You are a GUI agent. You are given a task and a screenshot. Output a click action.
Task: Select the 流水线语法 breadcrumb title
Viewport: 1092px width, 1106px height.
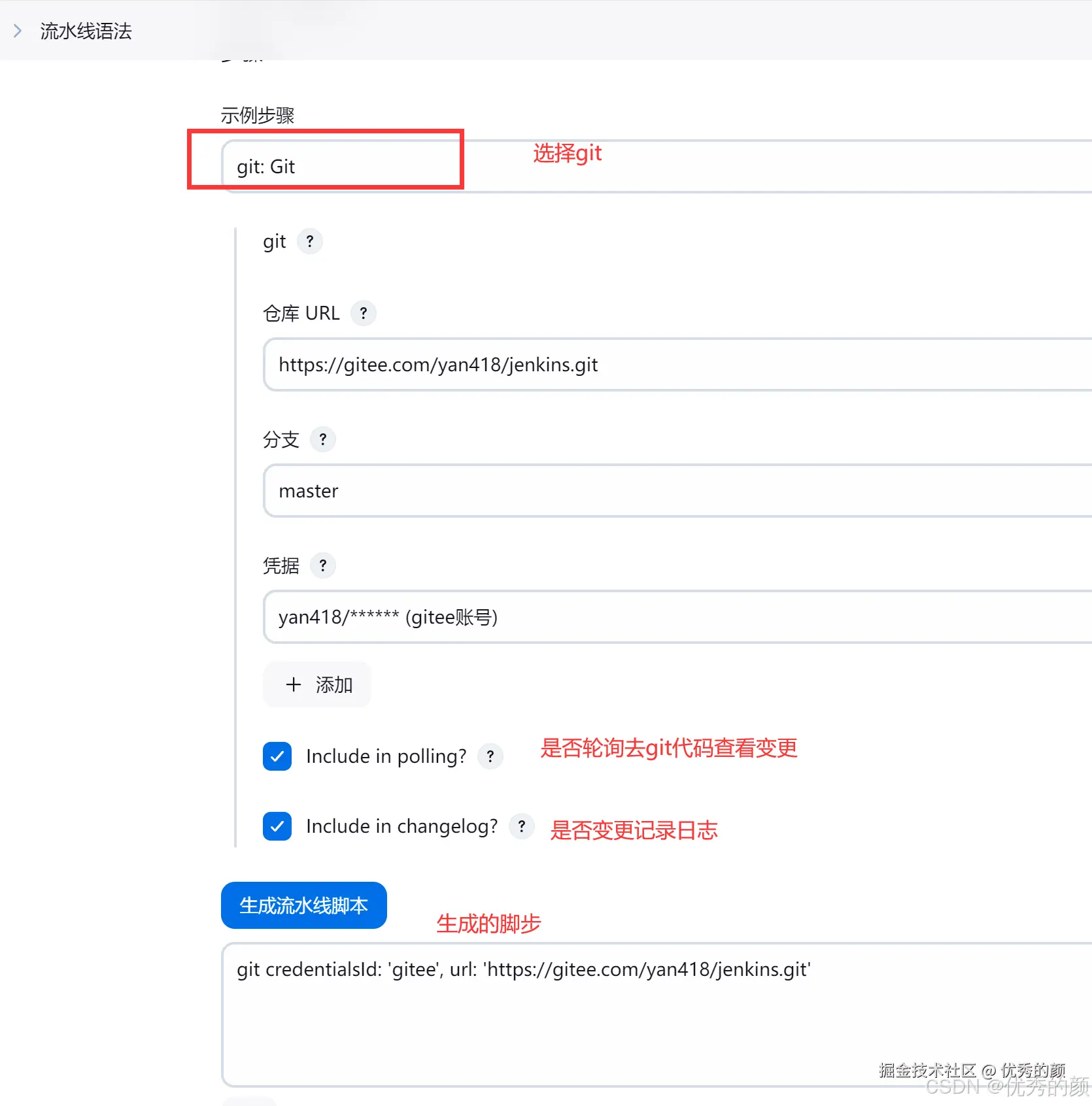click(x=85, y=30)
